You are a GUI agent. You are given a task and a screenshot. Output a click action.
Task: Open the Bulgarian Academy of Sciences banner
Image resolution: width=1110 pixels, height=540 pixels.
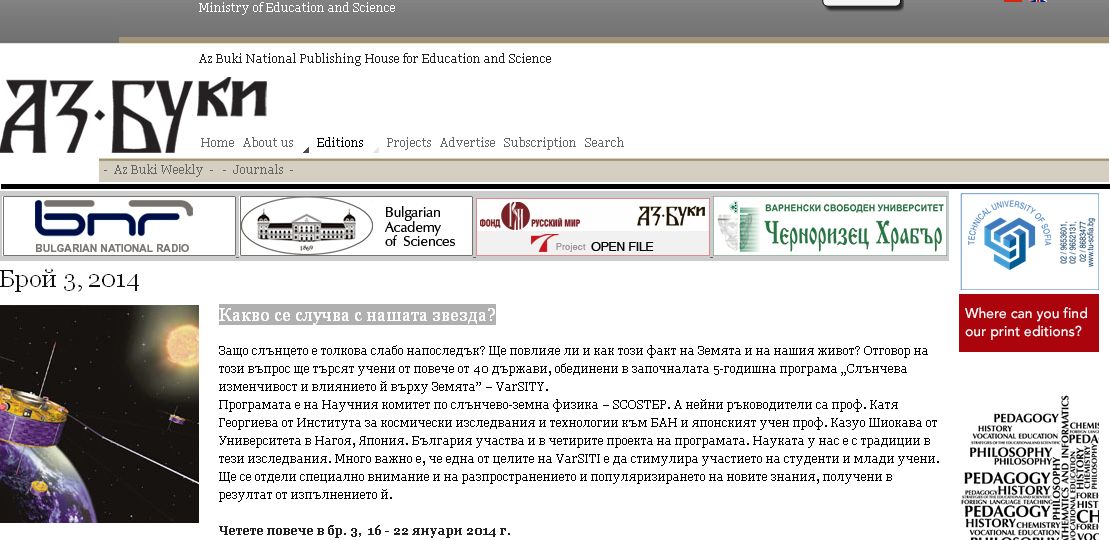click(356, 226)
